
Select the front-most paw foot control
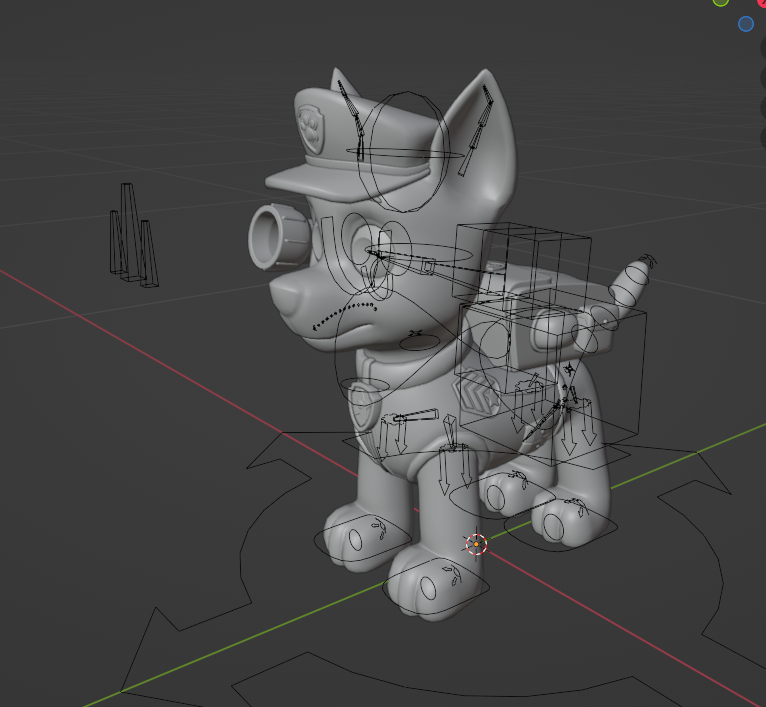[436, 586]
